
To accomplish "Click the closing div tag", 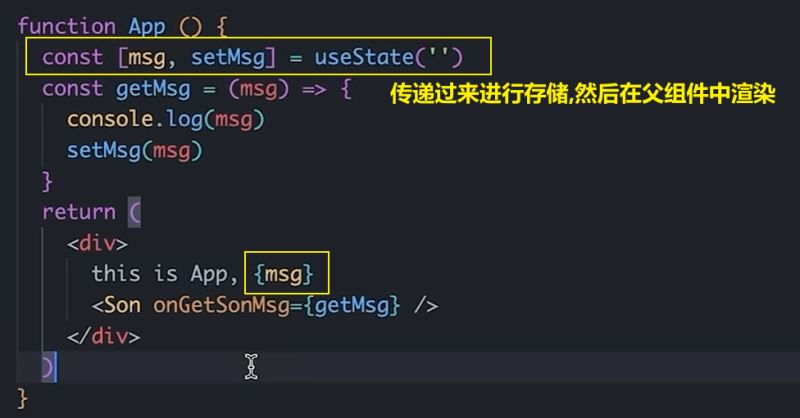I will tap(103, 336).
